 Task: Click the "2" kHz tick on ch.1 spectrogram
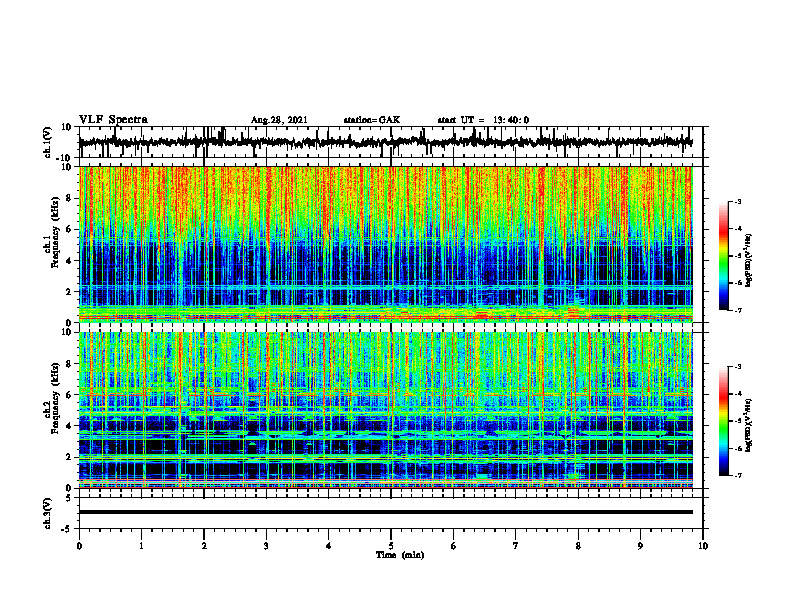[x=70, y=291]
